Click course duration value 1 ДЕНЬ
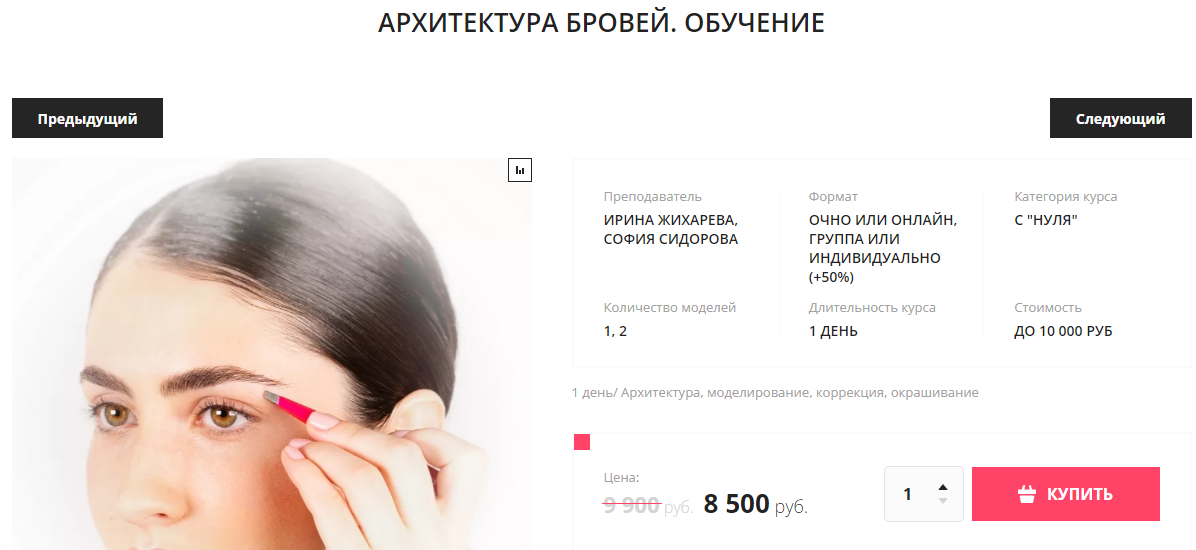This screenshot has width=1196, height=550. click(x=833, y=332)
